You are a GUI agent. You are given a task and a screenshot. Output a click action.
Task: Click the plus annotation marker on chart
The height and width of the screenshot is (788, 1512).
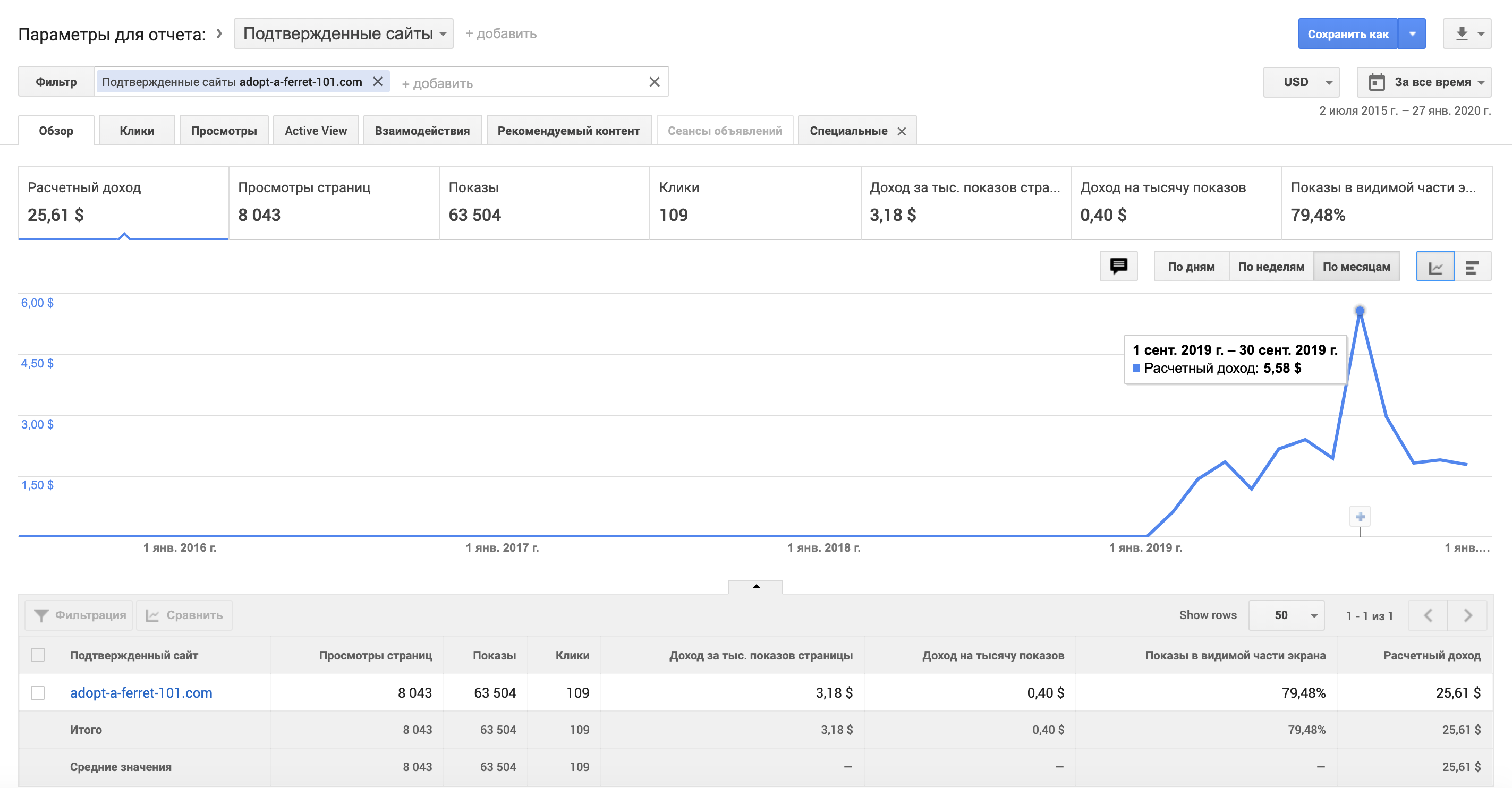click(1360, 517)
